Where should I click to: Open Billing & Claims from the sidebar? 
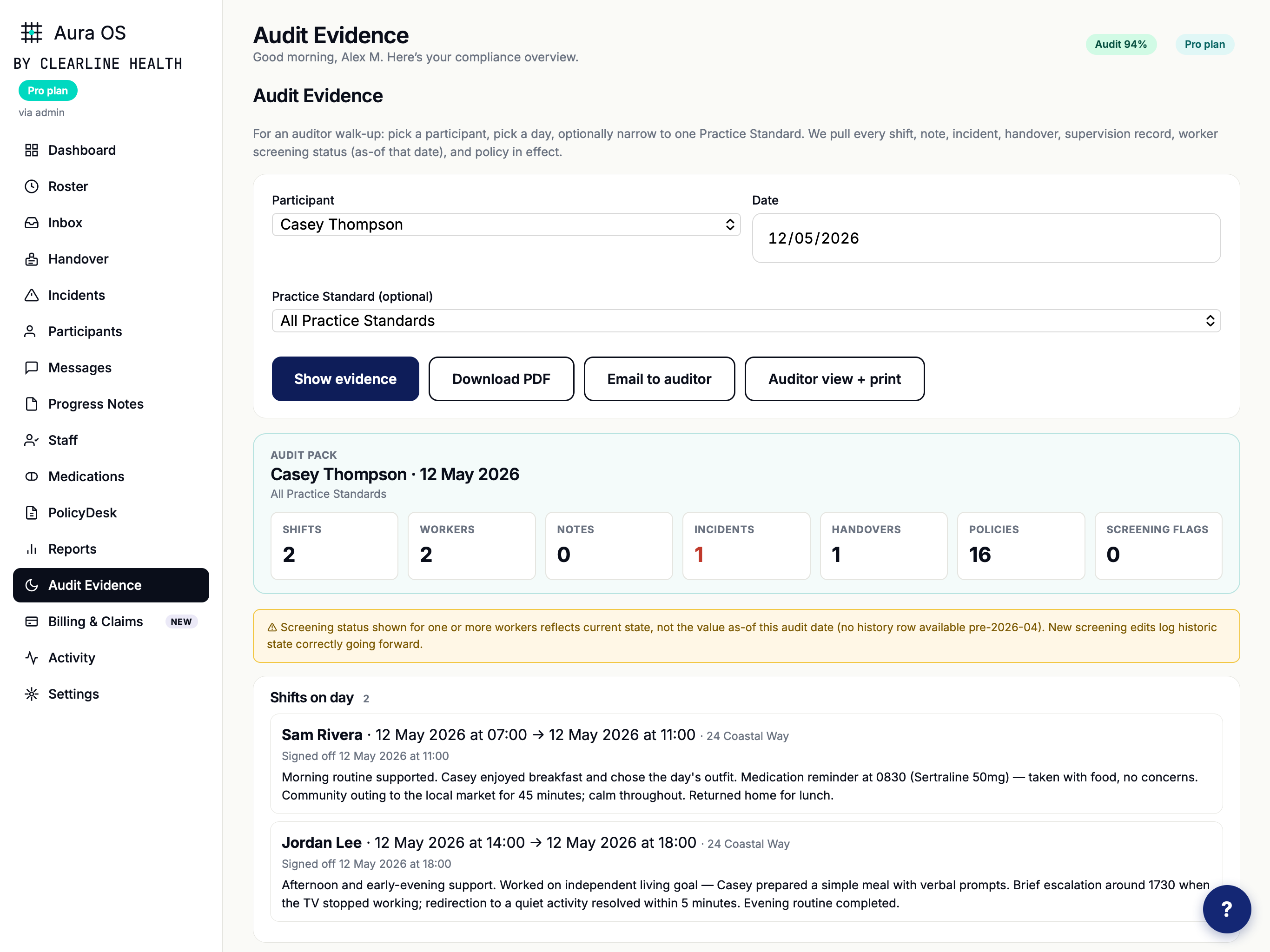pos(111,621)
